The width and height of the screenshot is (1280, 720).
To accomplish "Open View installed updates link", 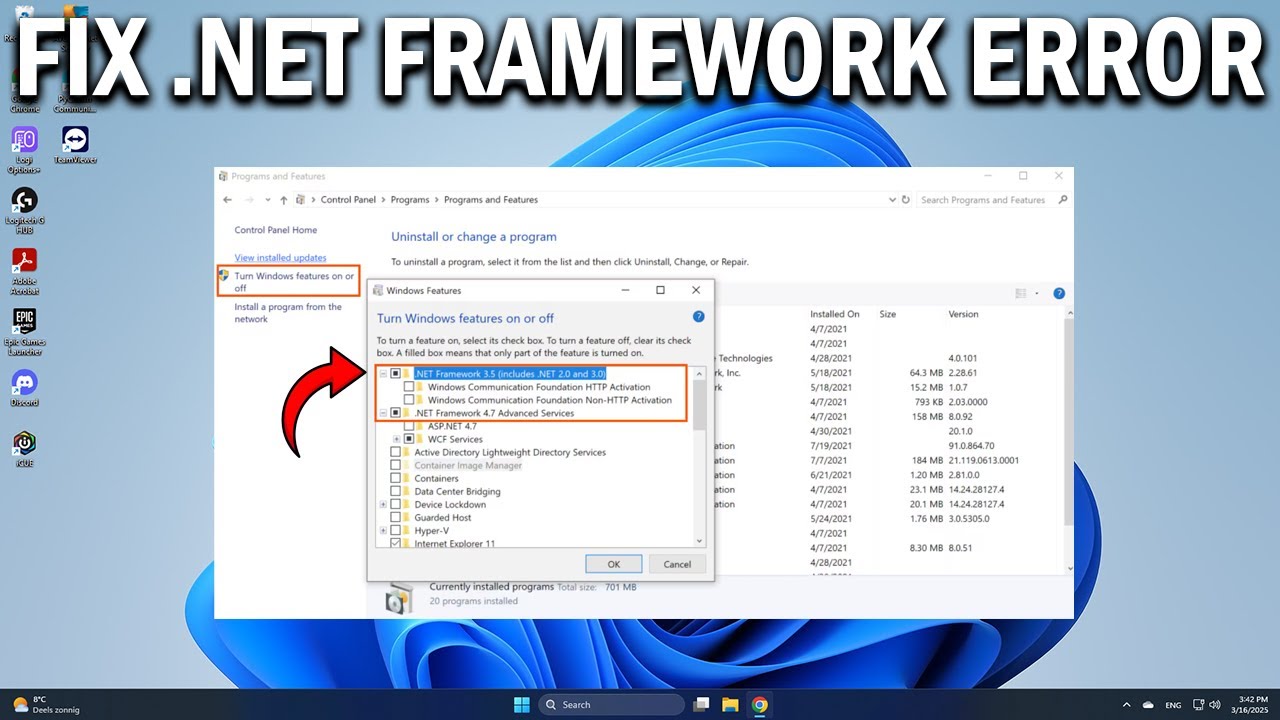I will tap(280, 258).
